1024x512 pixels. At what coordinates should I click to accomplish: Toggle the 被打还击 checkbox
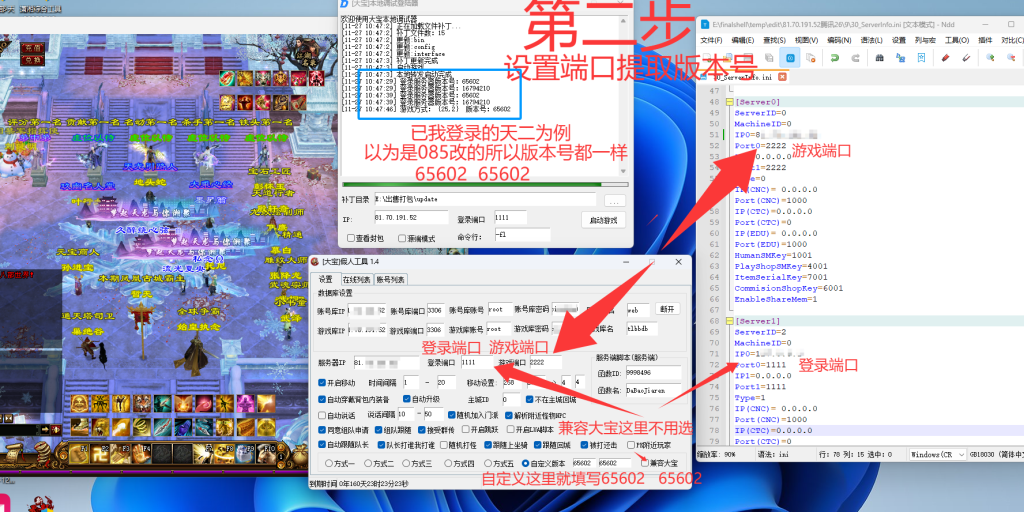pos(583,445)
